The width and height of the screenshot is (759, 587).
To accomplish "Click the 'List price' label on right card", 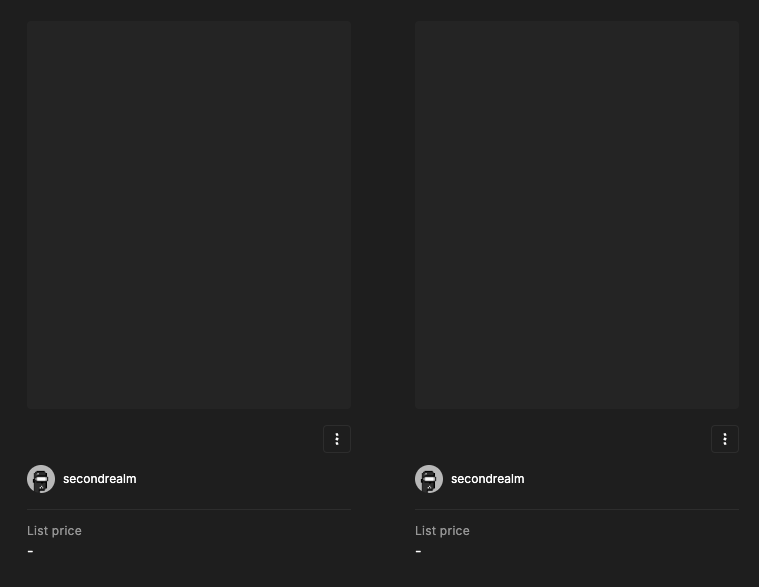I will pos(442,531).
